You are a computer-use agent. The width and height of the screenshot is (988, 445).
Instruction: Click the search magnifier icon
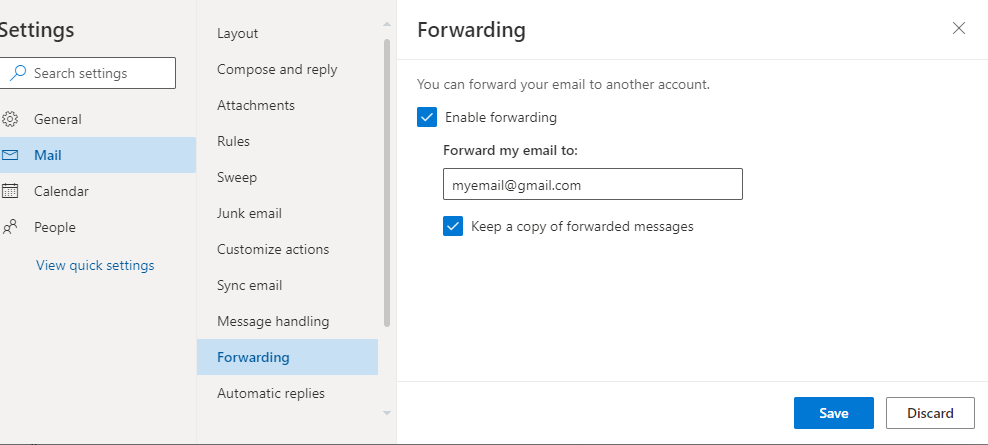click(x=19, y=73)
